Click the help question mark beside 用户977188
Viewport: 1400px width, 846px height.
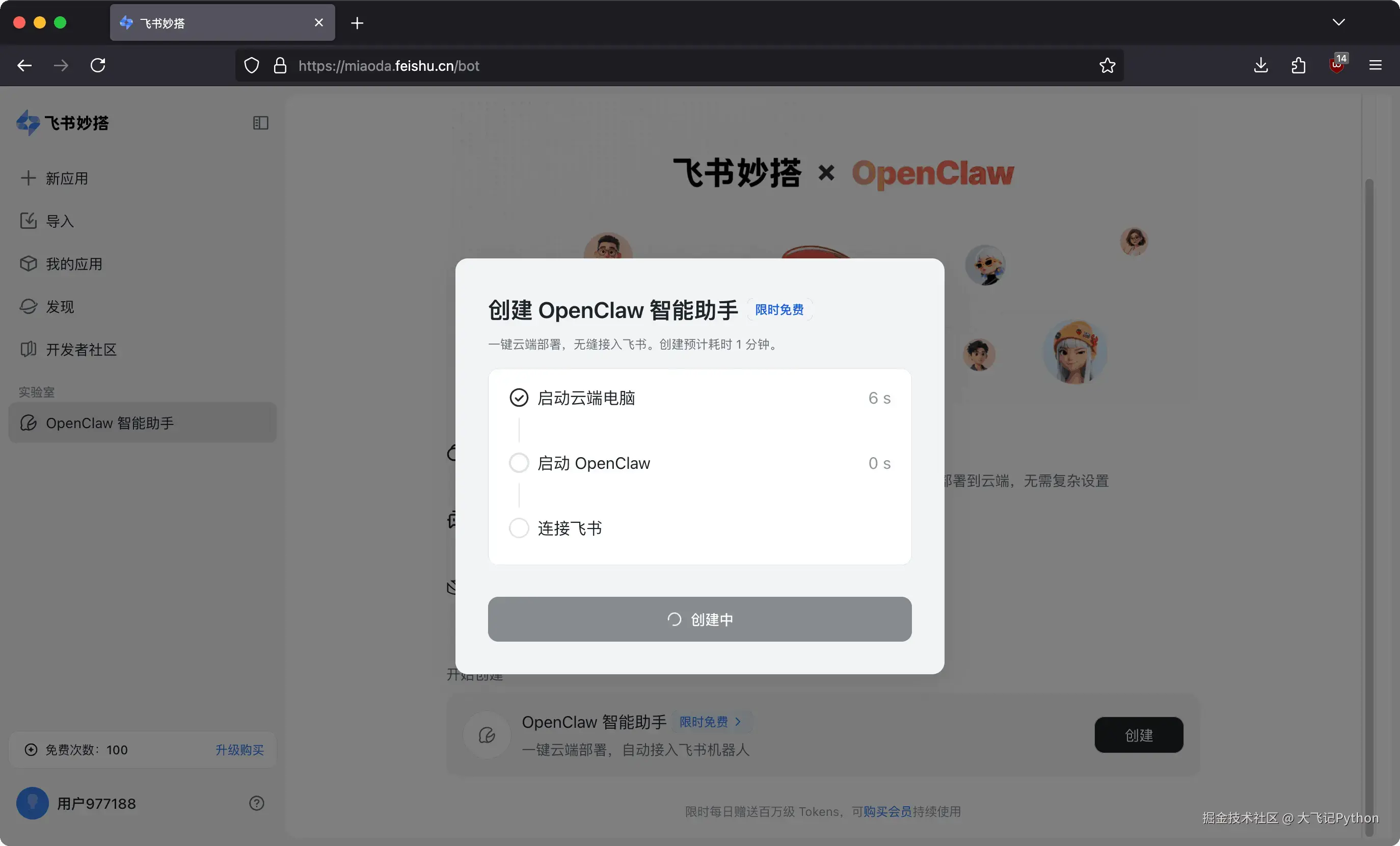(257, 803)
